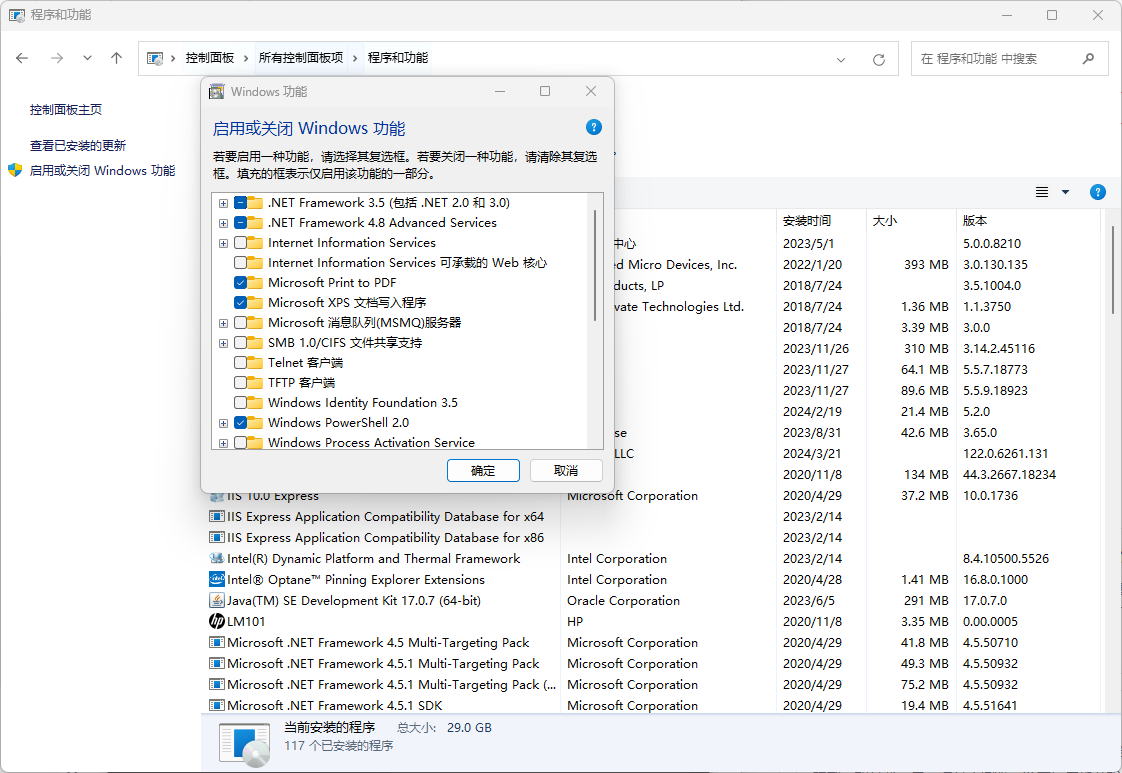Sort by 安装时间 column header
Image resolution: width=1122 pixels, height=773 pixels.
(821, 220)
